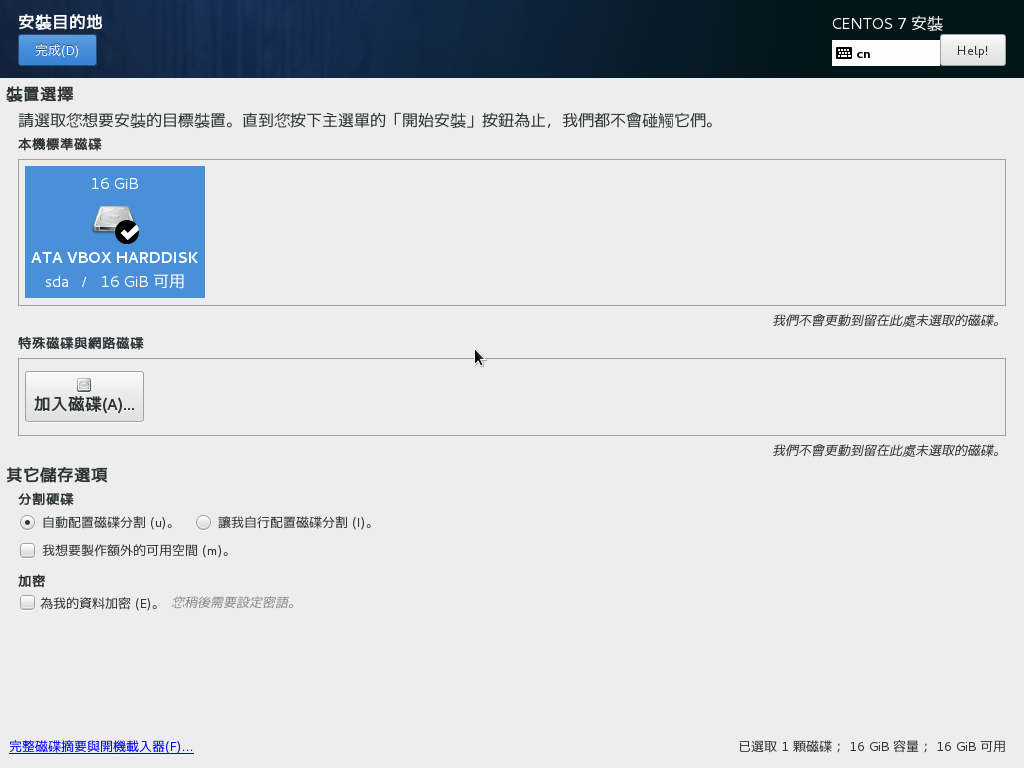The image size is (1024, 768).
Task: Open 完整磁碟摘要與開機載入器(F) link
Action: [101, 746]
